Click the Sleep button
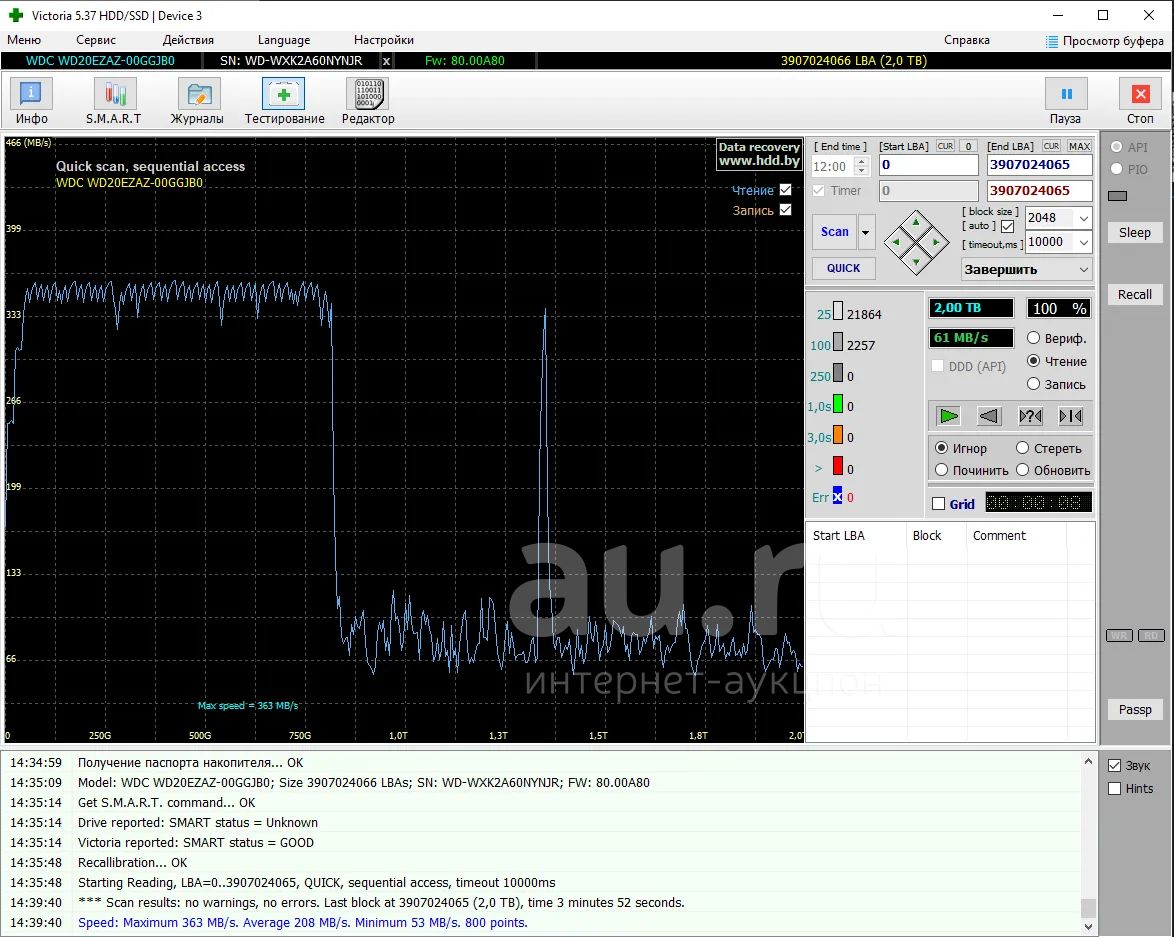Screen dimensions: 1174x937 coord(1134,232)
